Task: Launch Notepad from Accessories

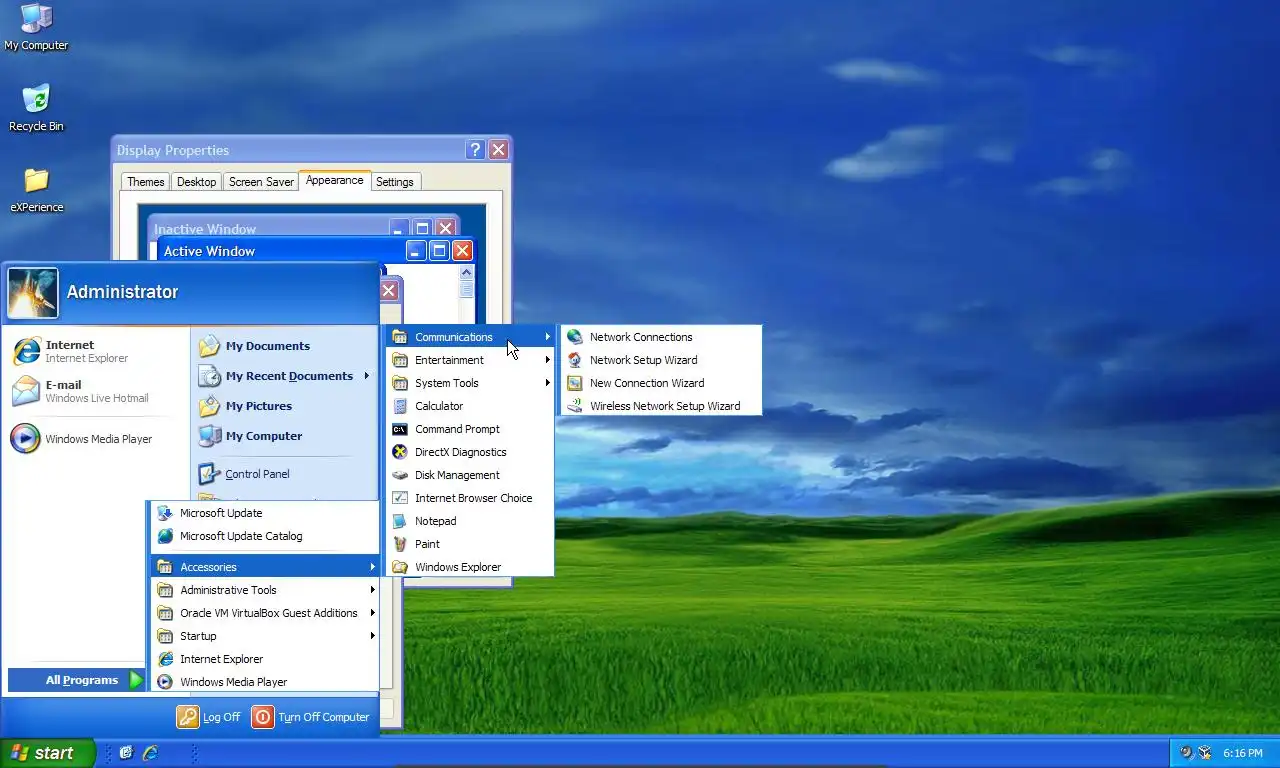Action: click(x=470, y=521)
